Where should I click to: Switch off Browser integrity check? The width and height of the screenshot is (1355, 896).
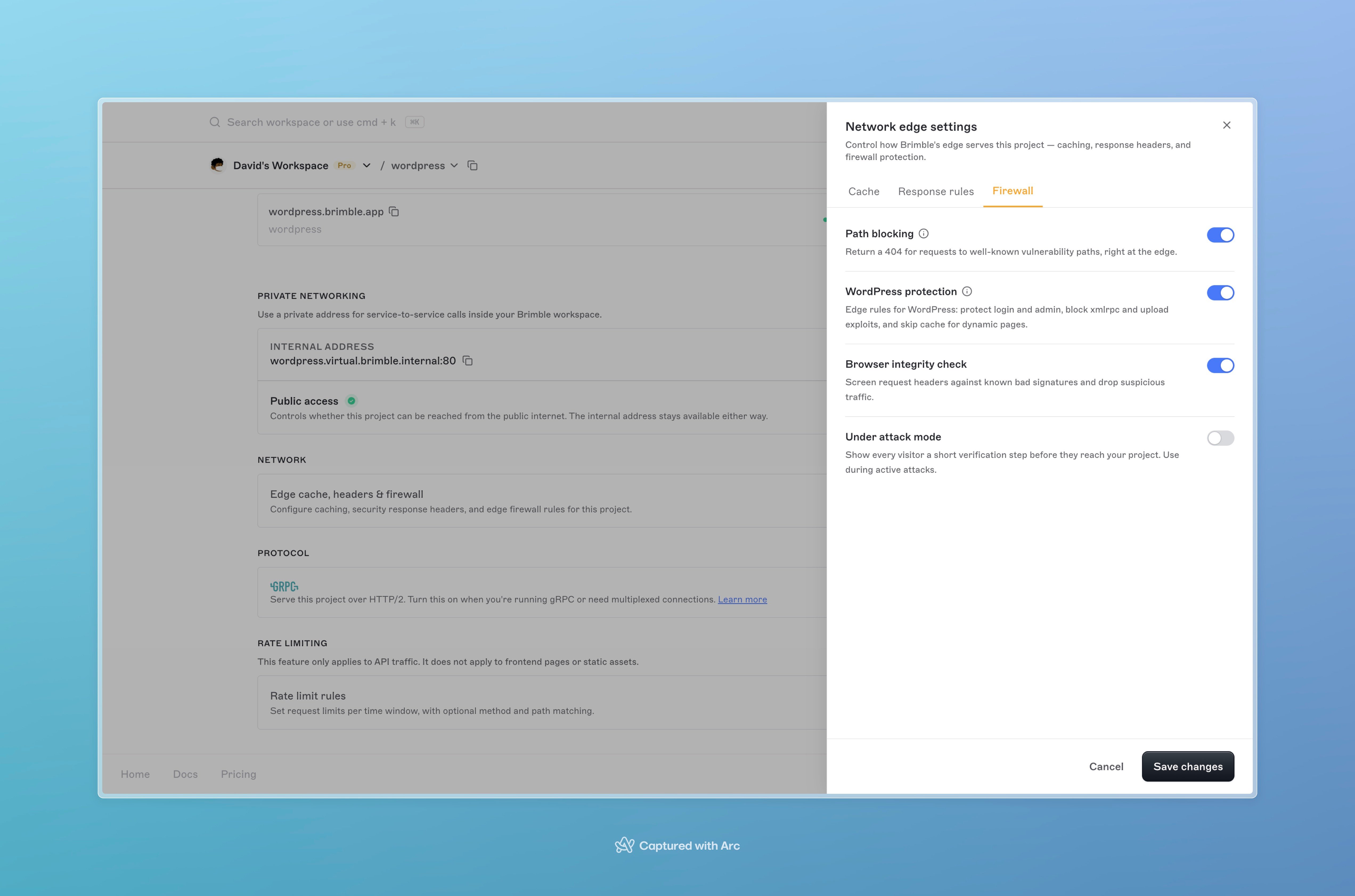pyautogui.click(x=1220, y=365)
